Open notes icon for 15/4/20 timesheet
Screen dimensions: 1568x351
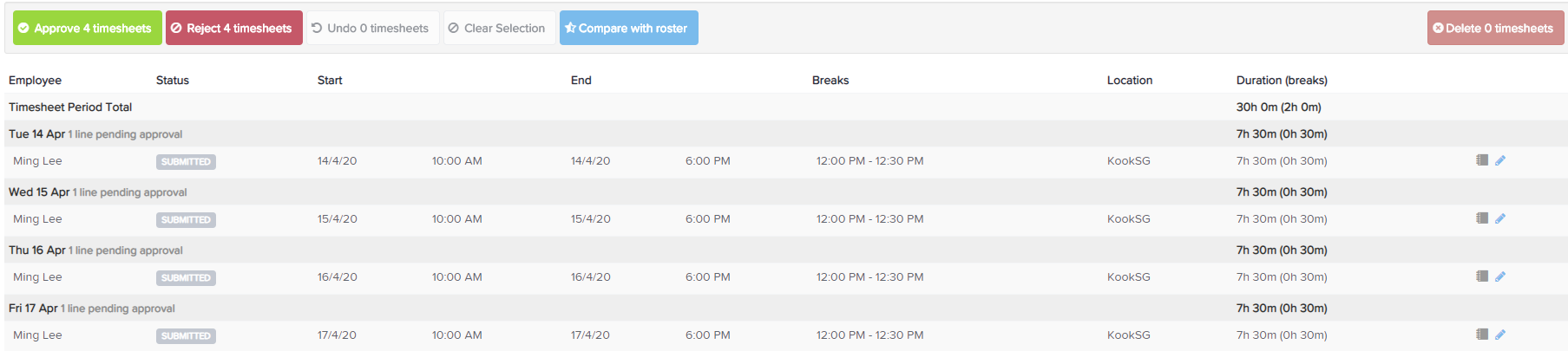click(x=1482, y=218)
